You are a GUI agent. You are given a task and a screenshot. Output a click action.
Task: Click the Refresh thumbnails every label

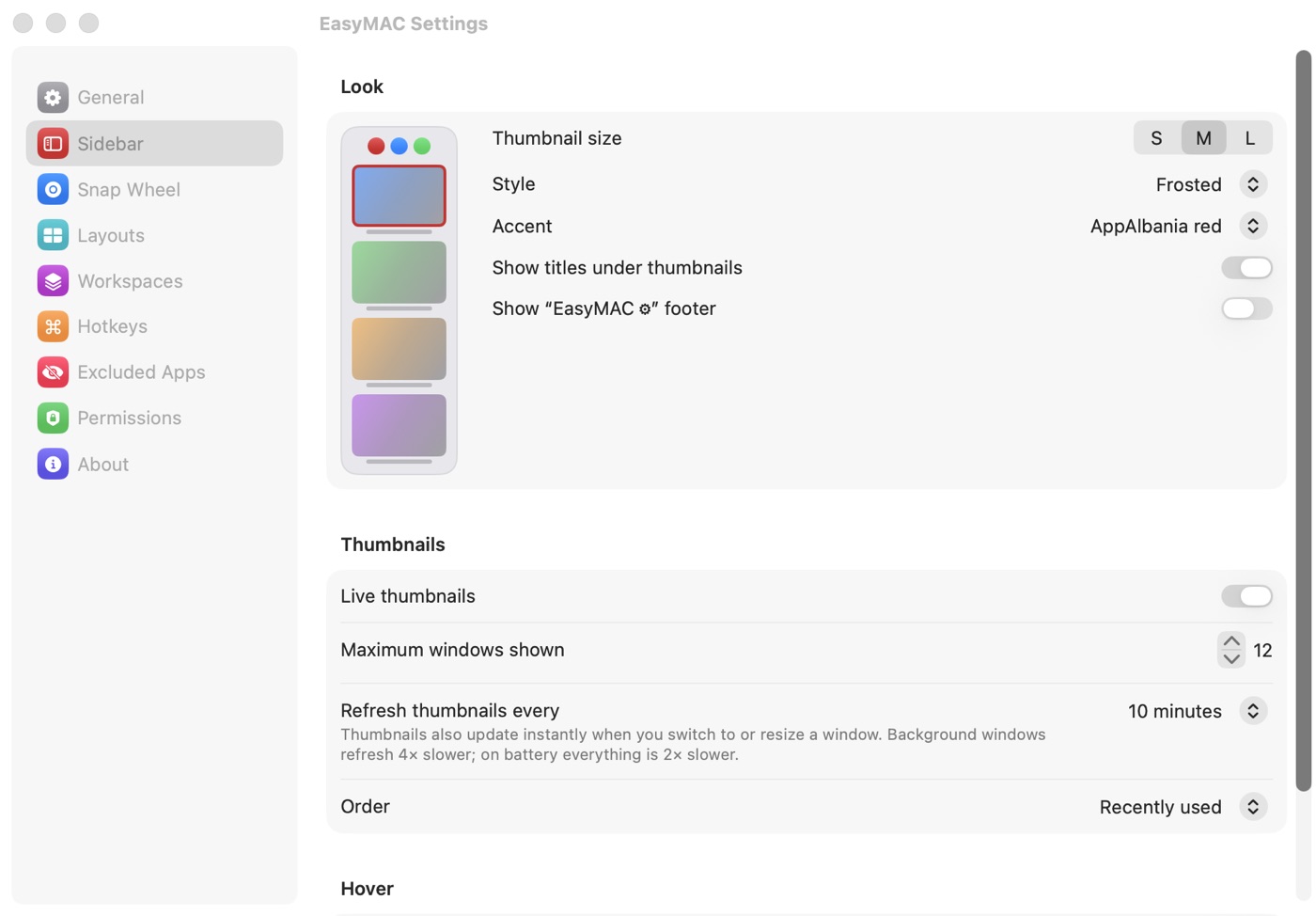coord(449,711)
